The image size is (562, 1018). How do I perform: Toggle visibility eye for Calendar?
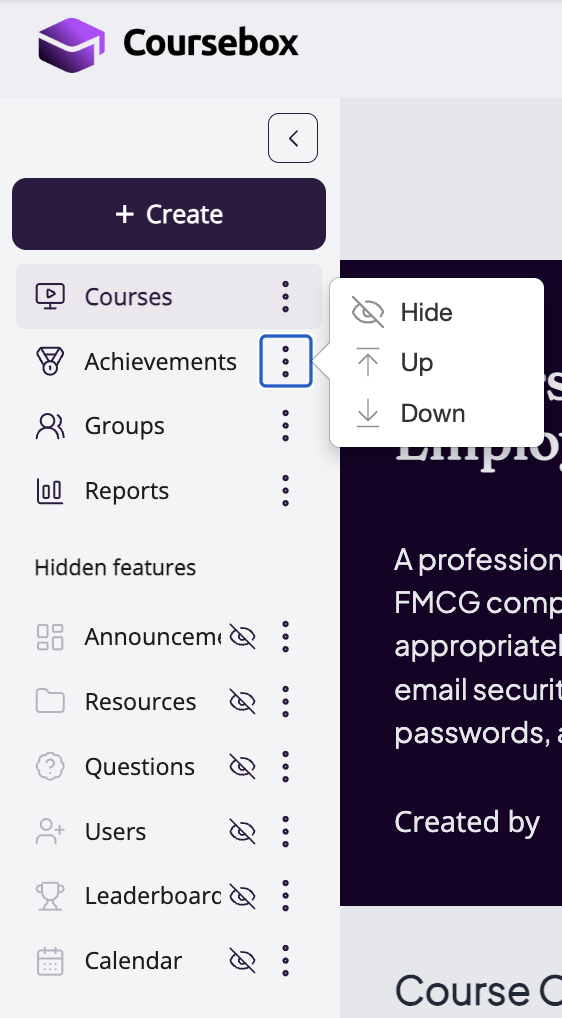[x=243, y=961]
